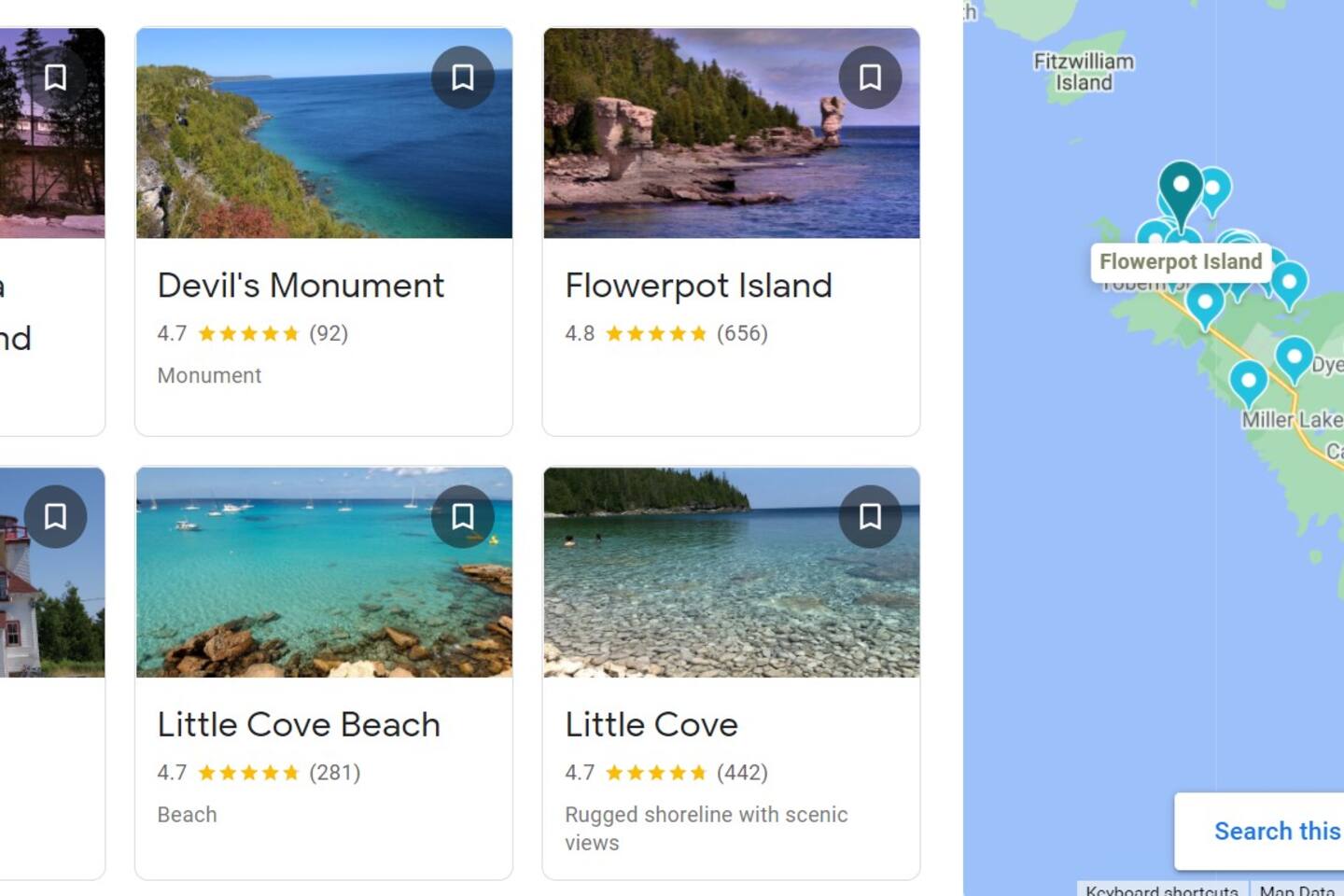Open the Devil's Monument title link
The height and width of the screenshot is (896, 1344).
(301, 286)
